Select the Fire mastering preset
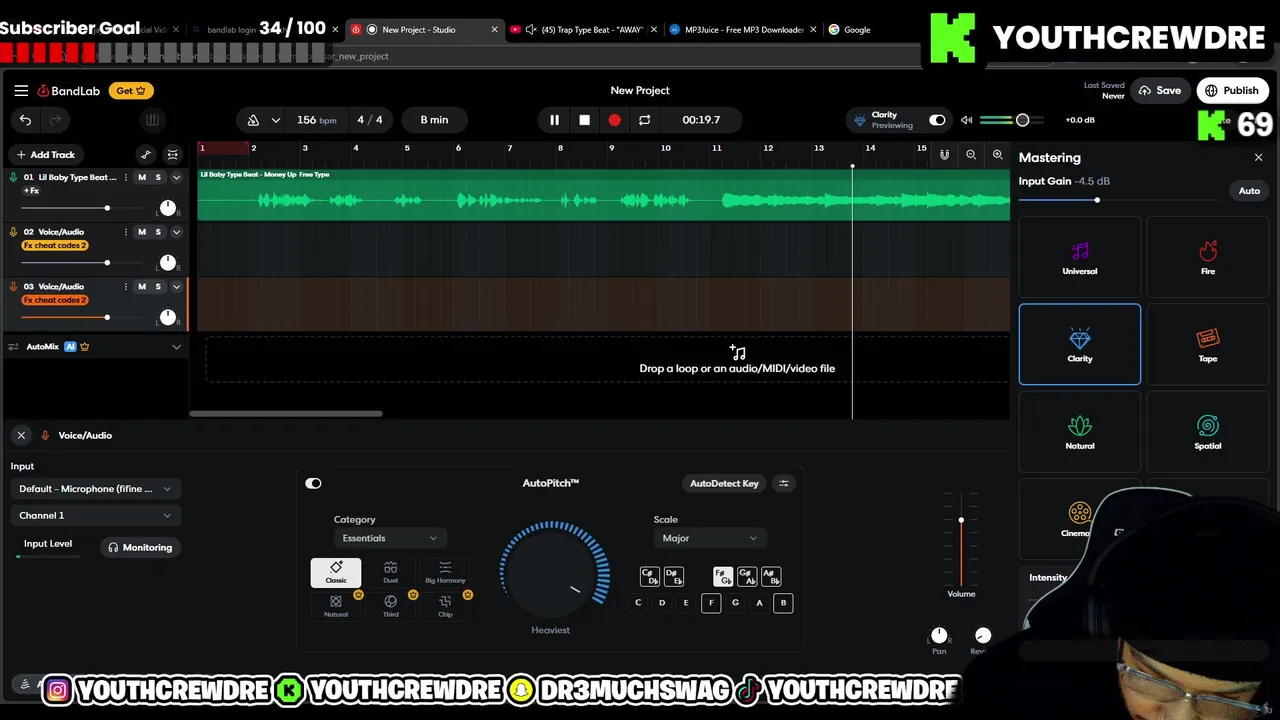The width and height of the screenshot is (1280, 720). pos(1208,258)
